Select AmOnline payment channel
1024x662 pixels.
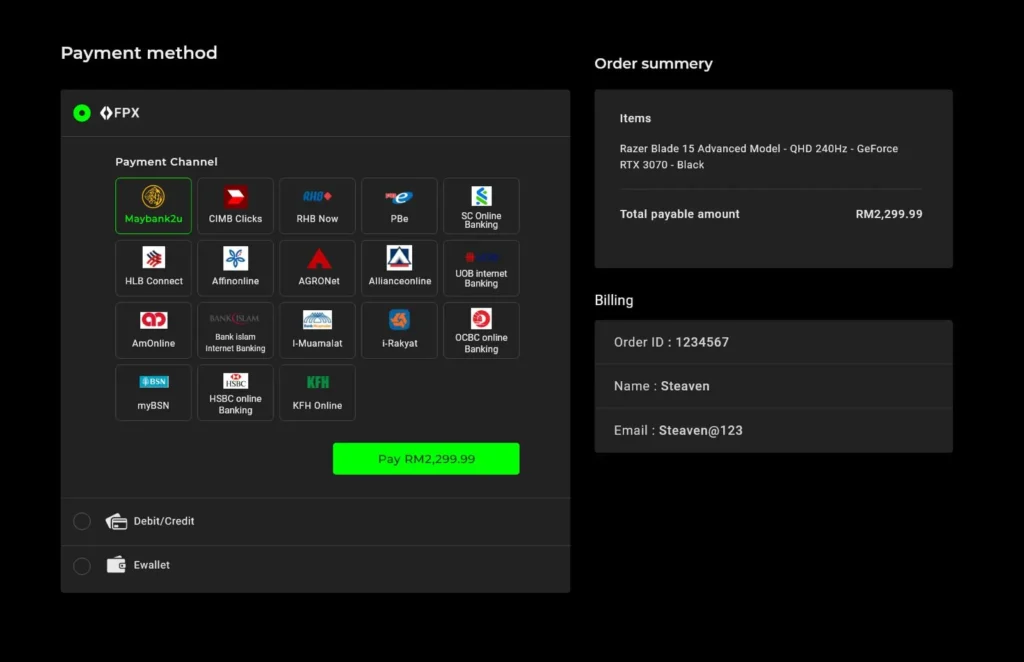[153, 330]
